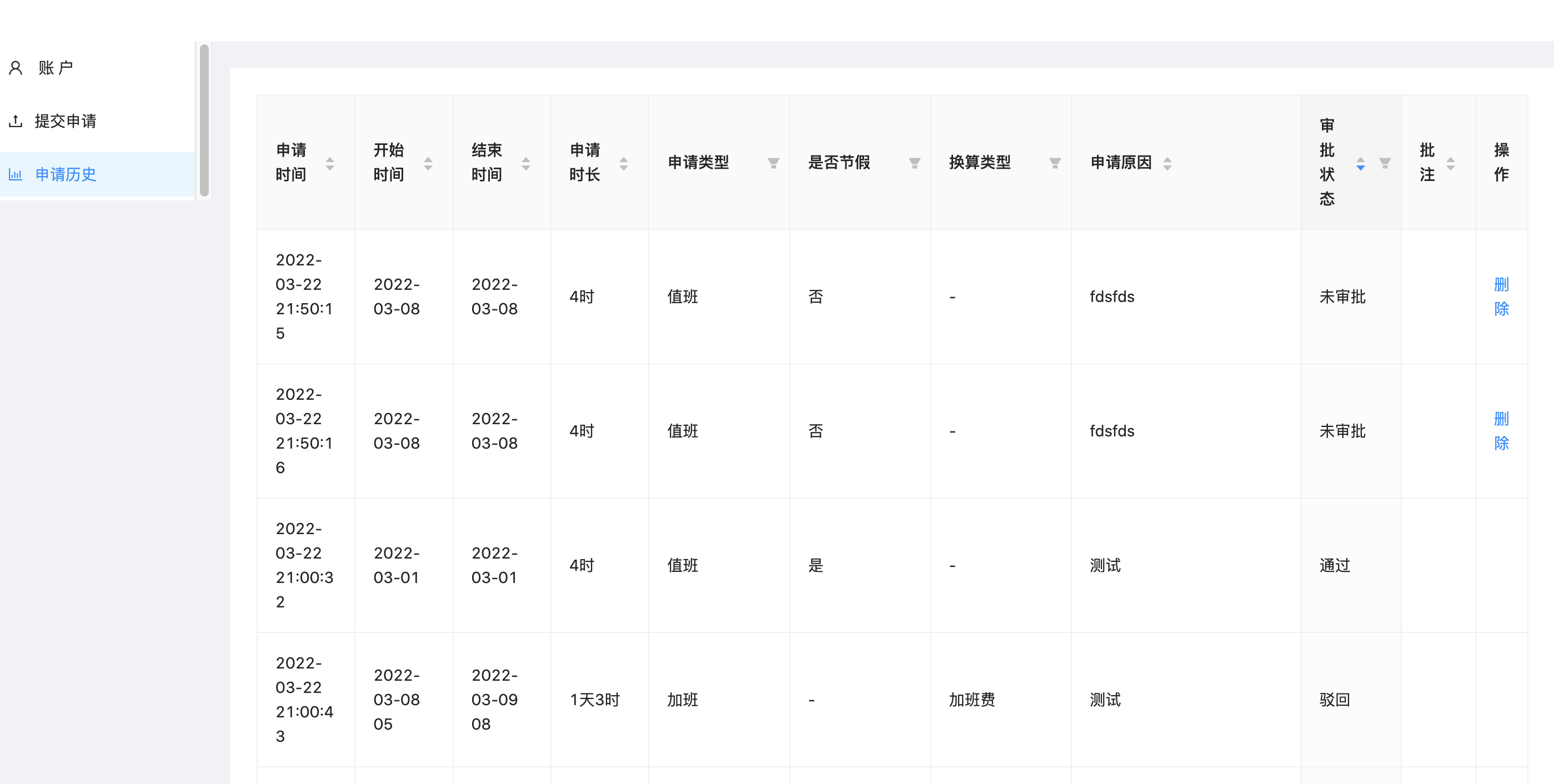
Task: Toggle the 审批状态 column sort arrows
Action: [1360, 163]
